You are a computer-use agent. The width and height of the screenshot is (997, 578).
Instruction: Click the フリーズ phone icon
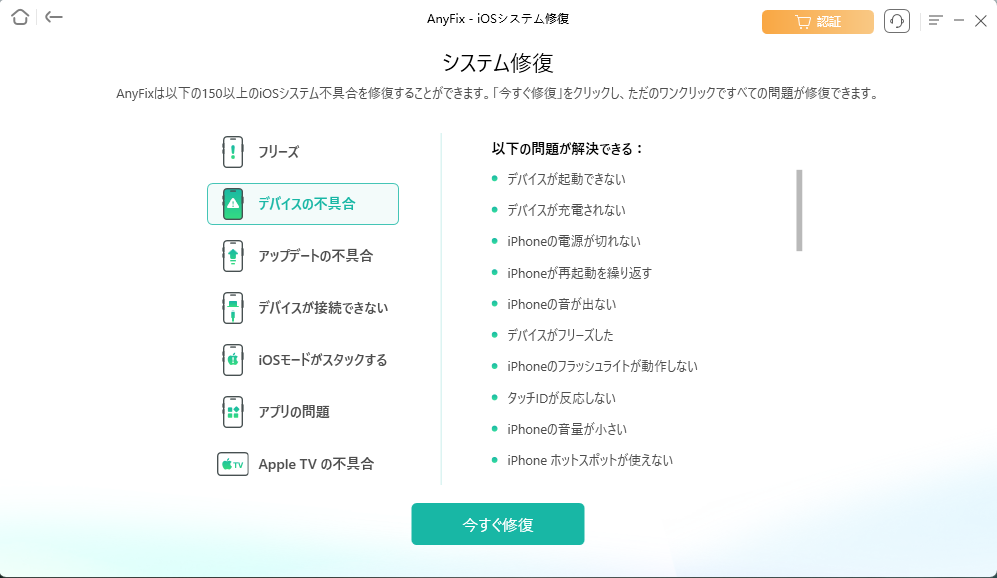tap(233, 152)
